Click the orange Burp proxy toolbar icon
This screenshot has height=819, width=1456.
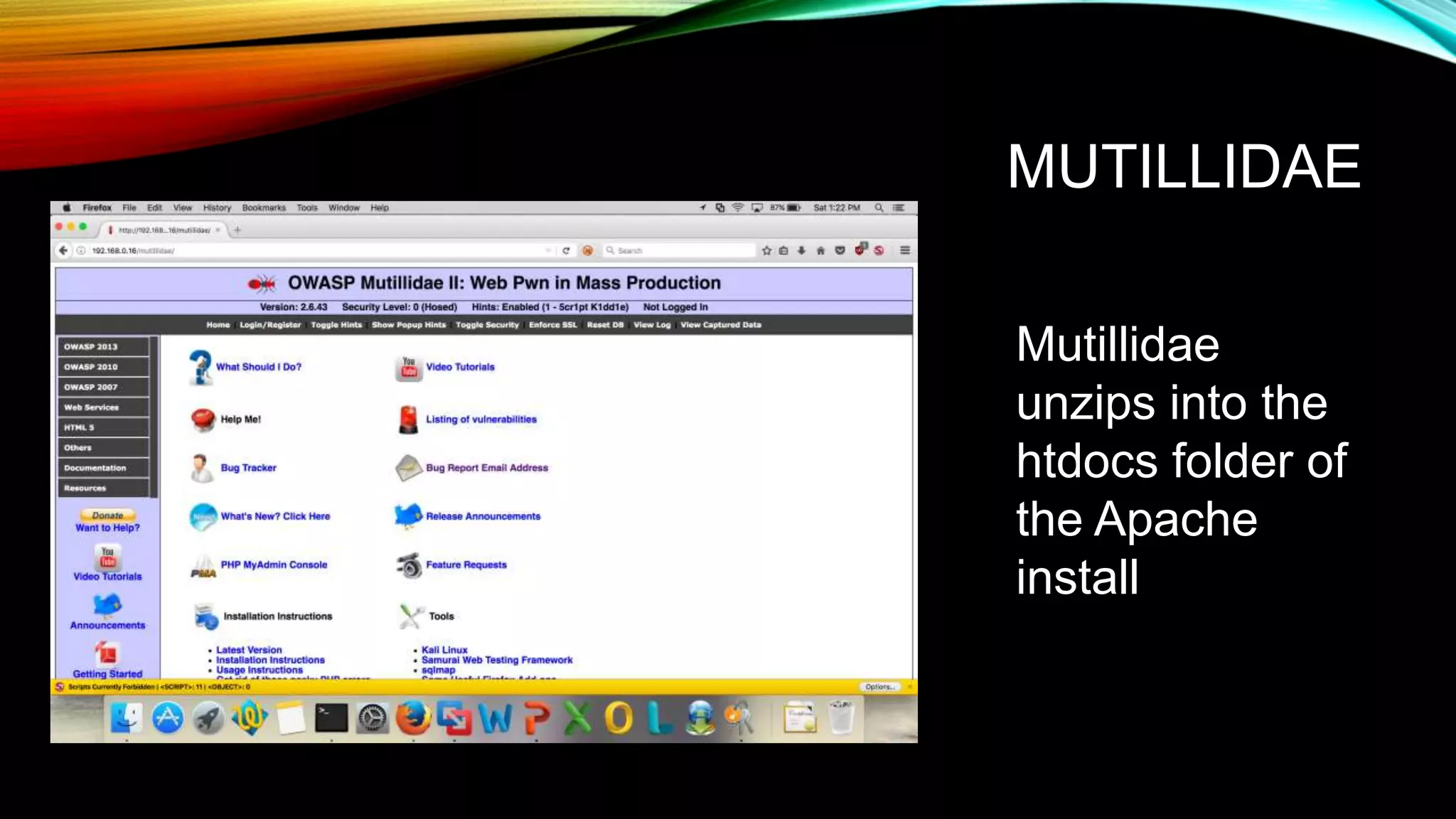tap(587, 250)
